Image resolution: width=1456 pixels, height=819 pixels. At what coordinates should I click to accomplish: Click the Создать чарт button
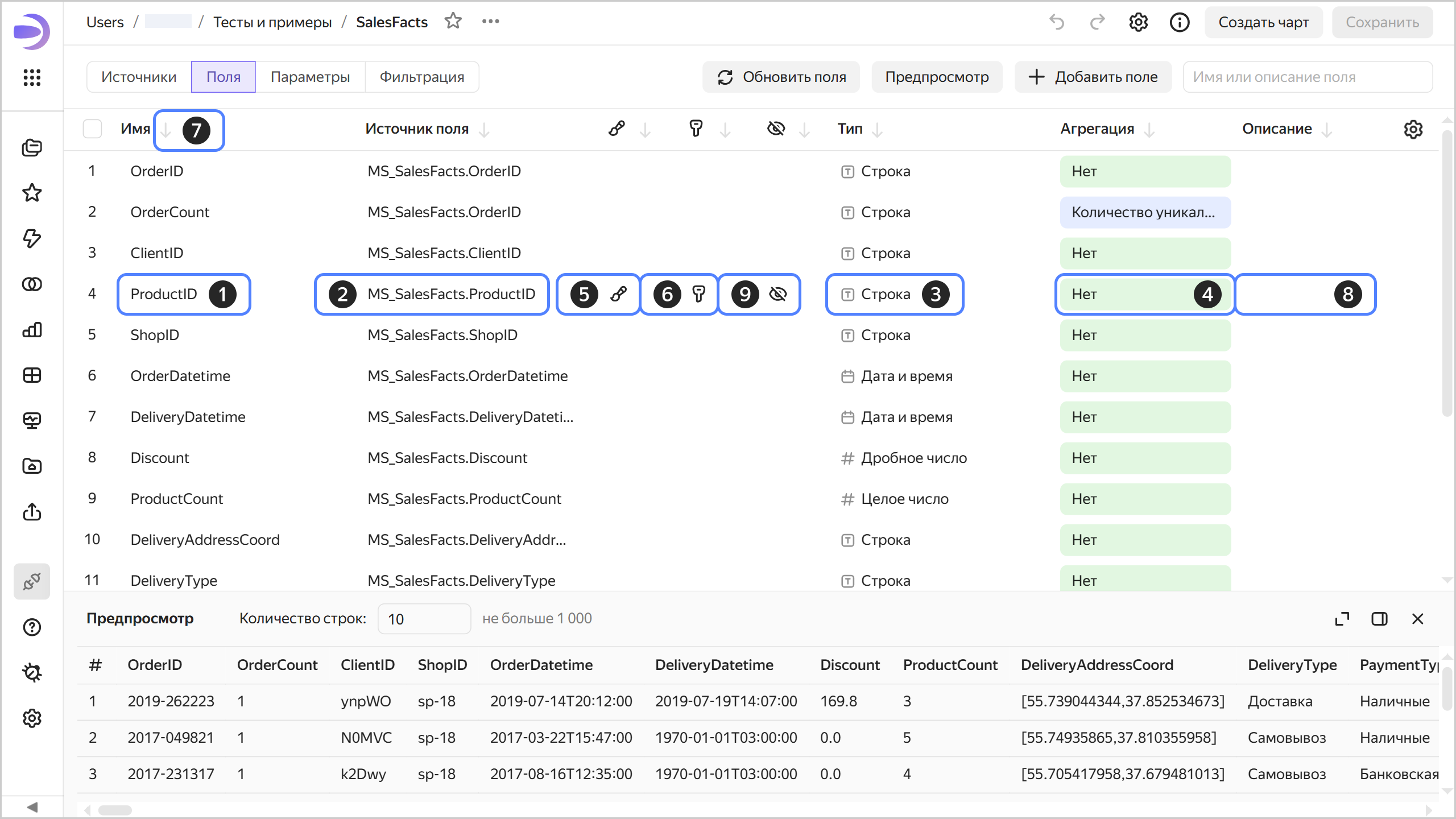click(x=1263, y=22)
